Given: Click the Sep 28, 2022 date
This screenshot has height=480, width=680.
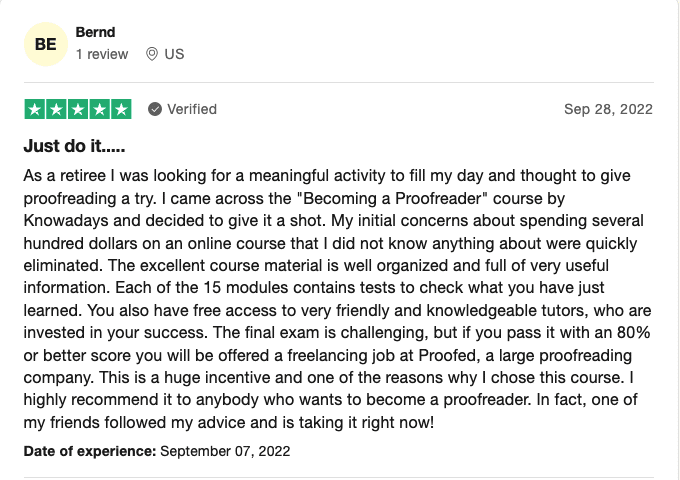Looking at the screenshot, I should coord(608,109).
